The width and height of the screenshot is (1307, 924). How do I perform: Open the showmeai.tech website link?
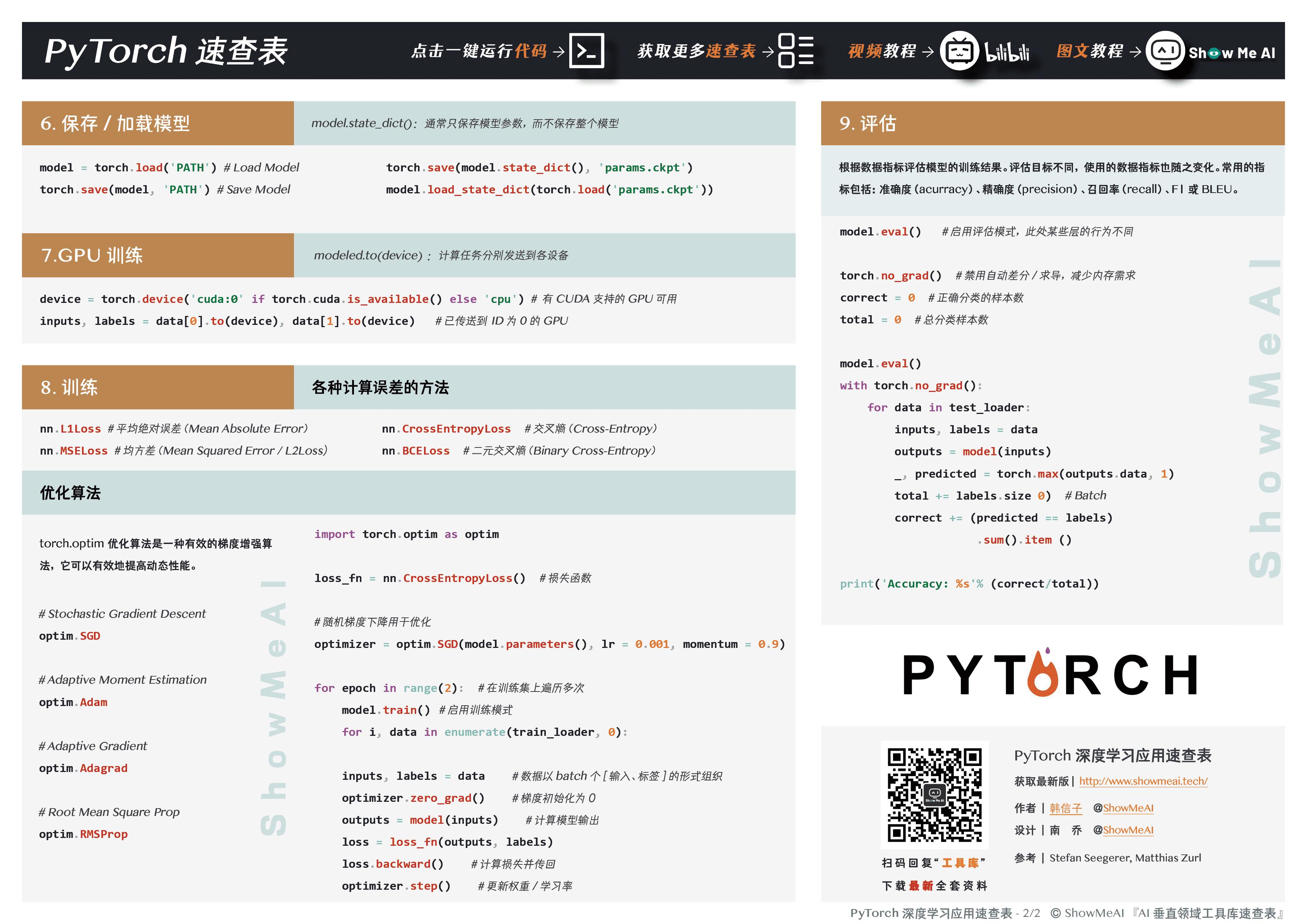coord(1143,781)
